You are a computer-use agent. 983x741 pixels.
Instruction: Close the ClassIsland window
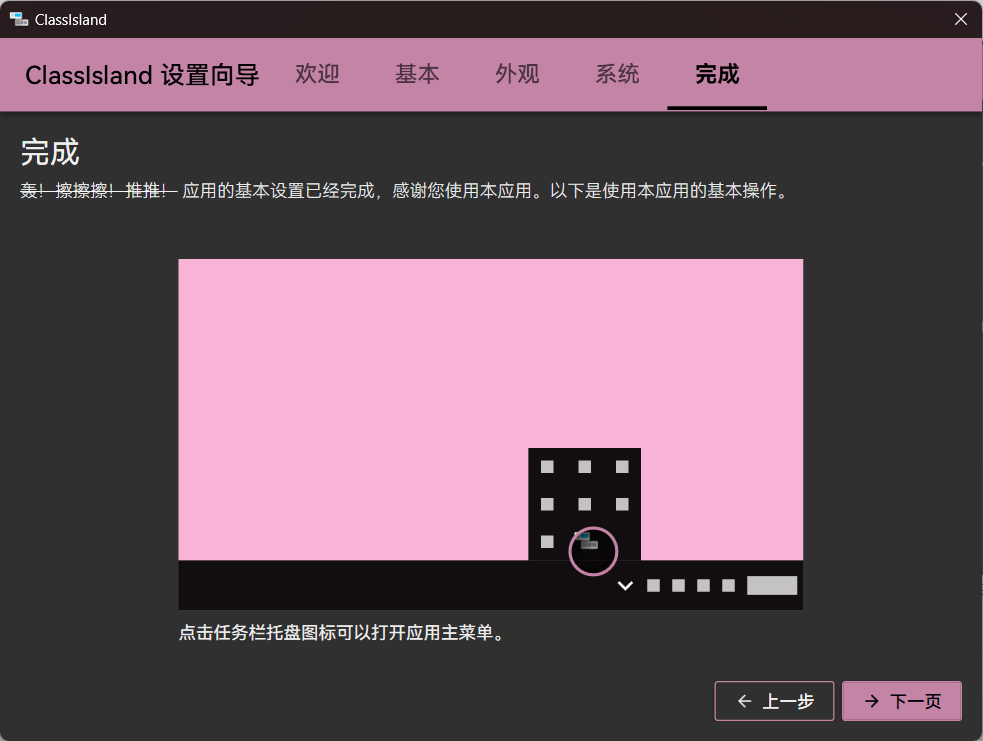960,19
